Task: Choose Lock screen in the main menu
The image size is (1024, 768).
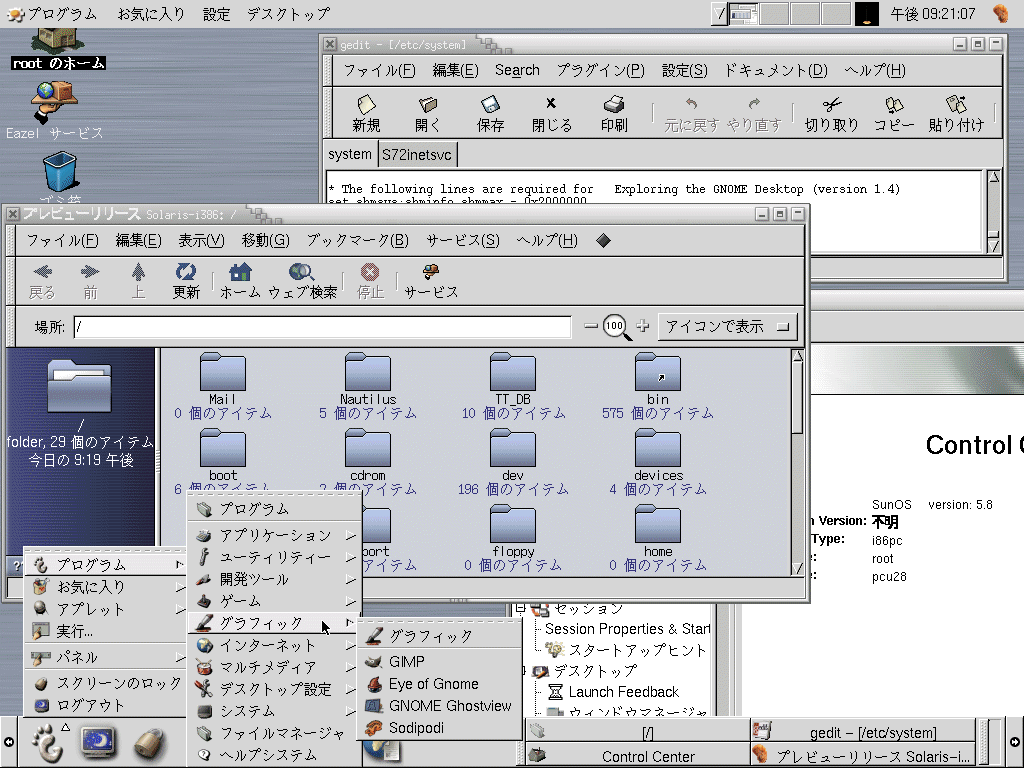Action: (x=106, y=683)
